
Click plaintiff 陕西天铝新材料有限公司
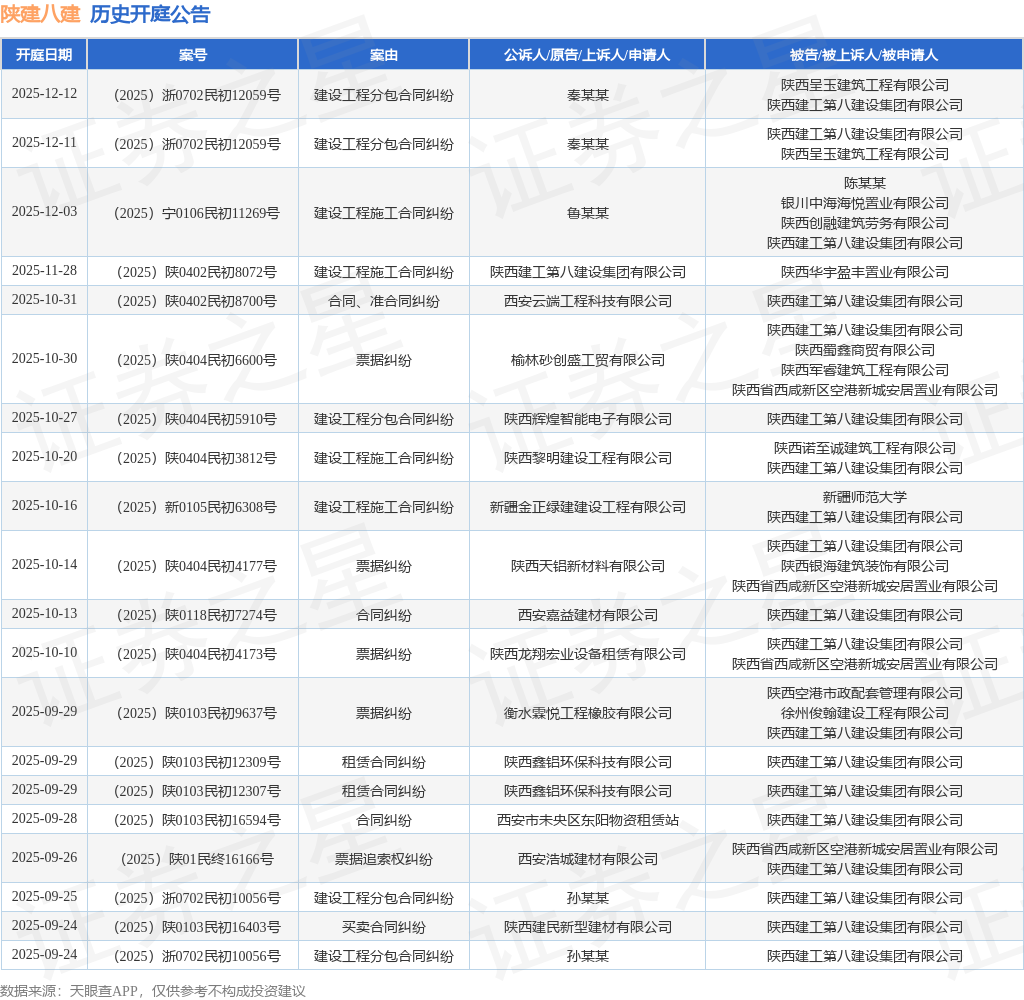tap(588, 566)
